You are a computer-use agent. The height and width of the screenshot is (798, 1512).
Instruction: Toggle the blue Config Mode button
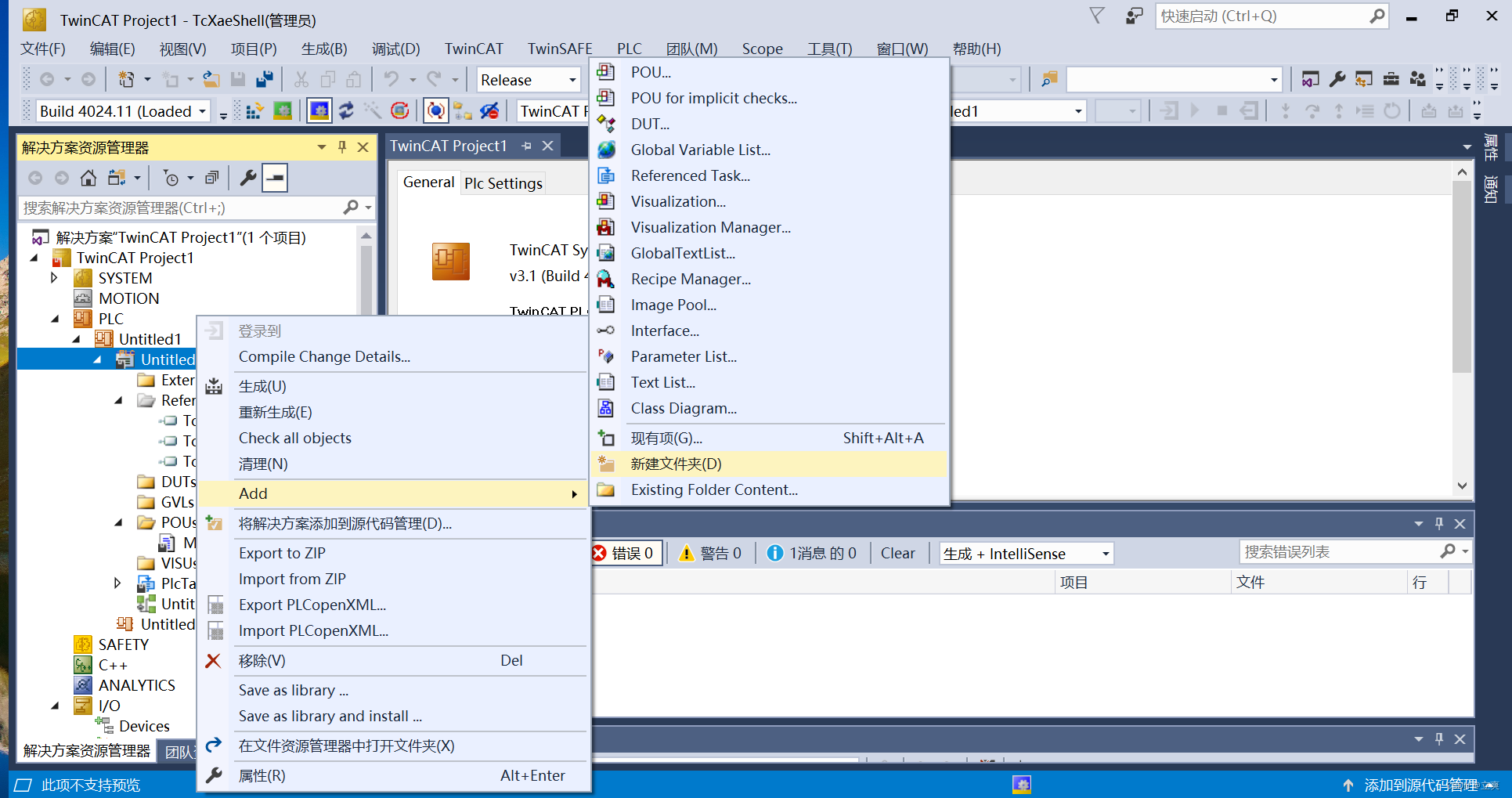(x=319, y=111)
